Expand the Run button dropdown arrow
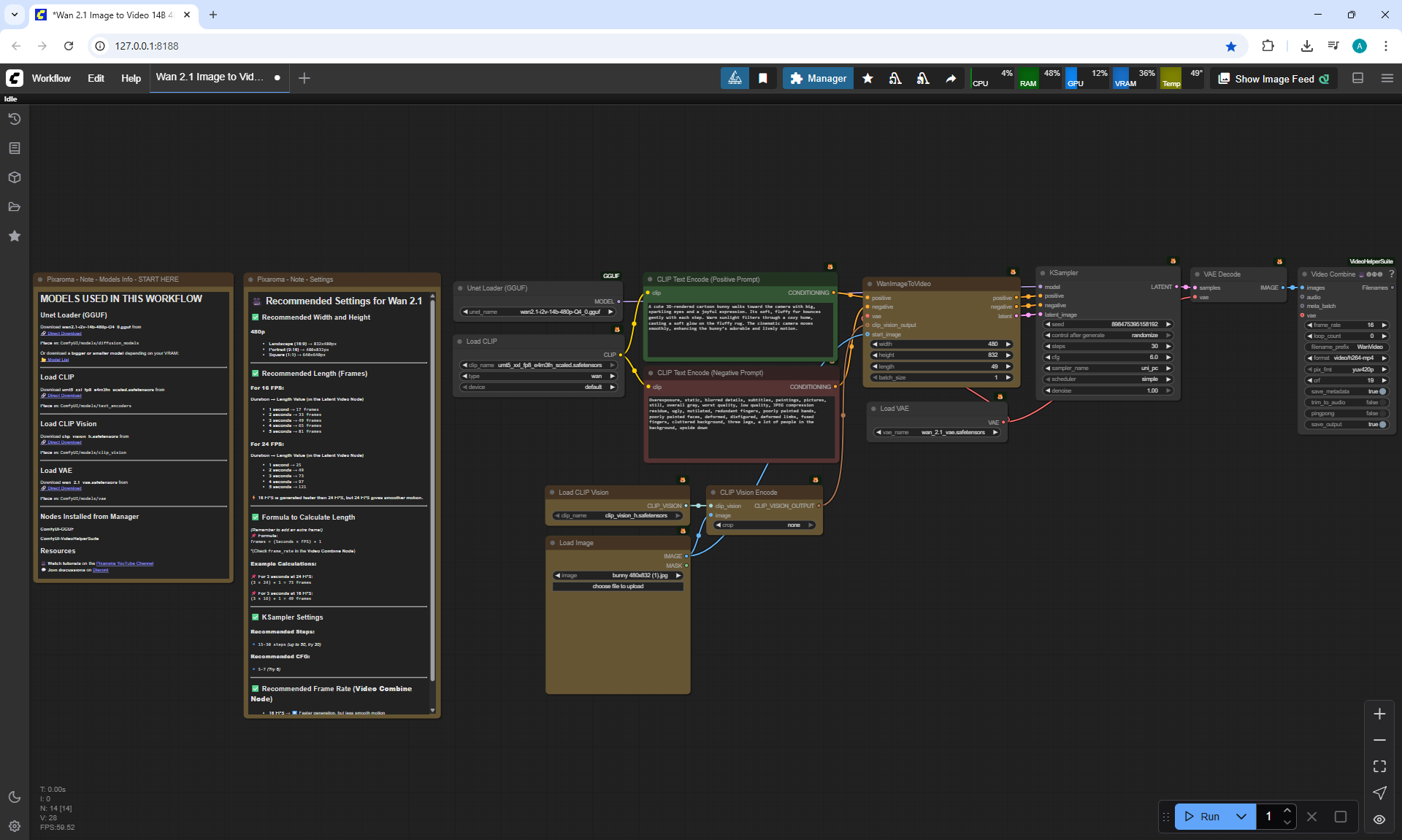 tap(1241, 817)
